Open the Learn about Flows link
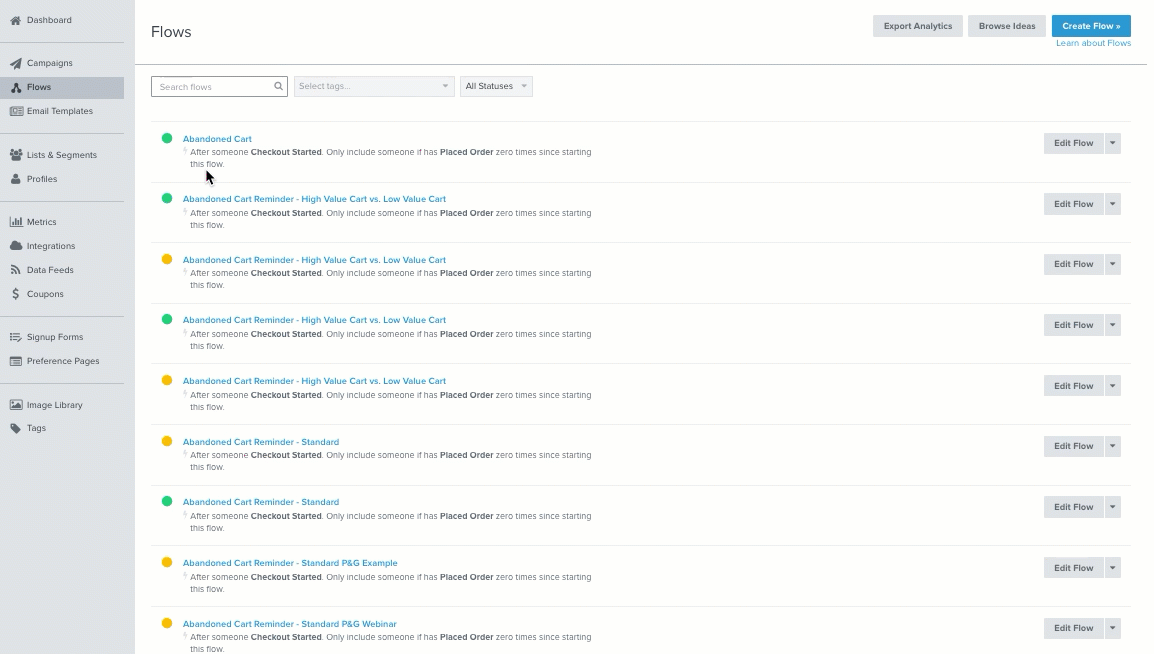 (1093, 44)
